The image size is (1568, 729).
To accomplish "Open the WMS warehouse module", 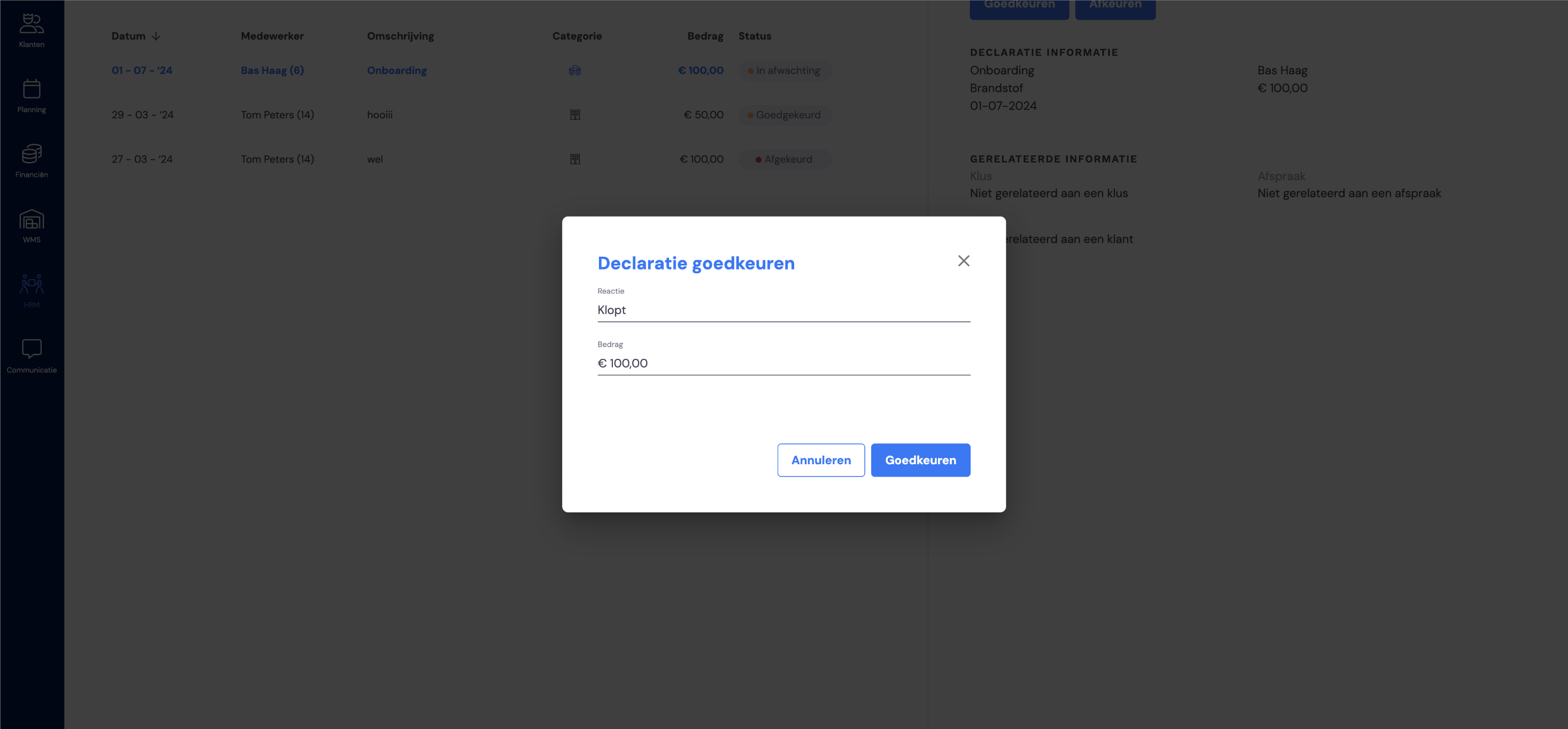I will point(32,226).
